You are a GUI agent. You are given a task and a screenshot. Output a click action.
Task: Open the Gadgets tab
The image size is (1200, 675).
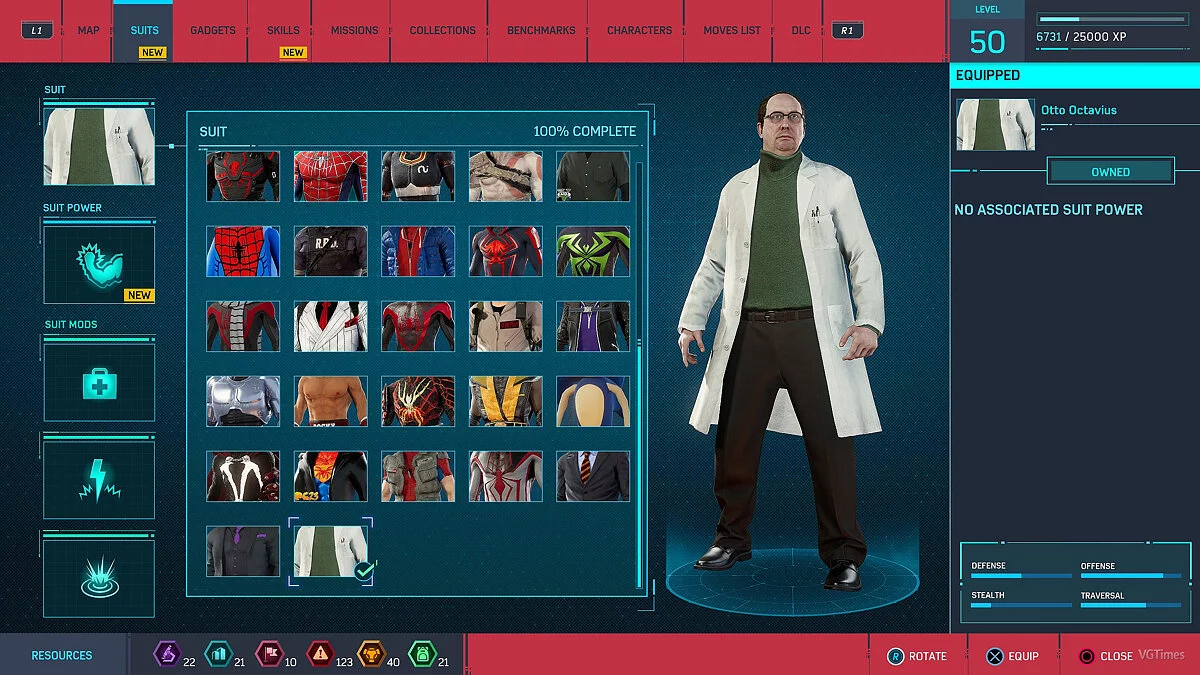(x=212, y=30)
